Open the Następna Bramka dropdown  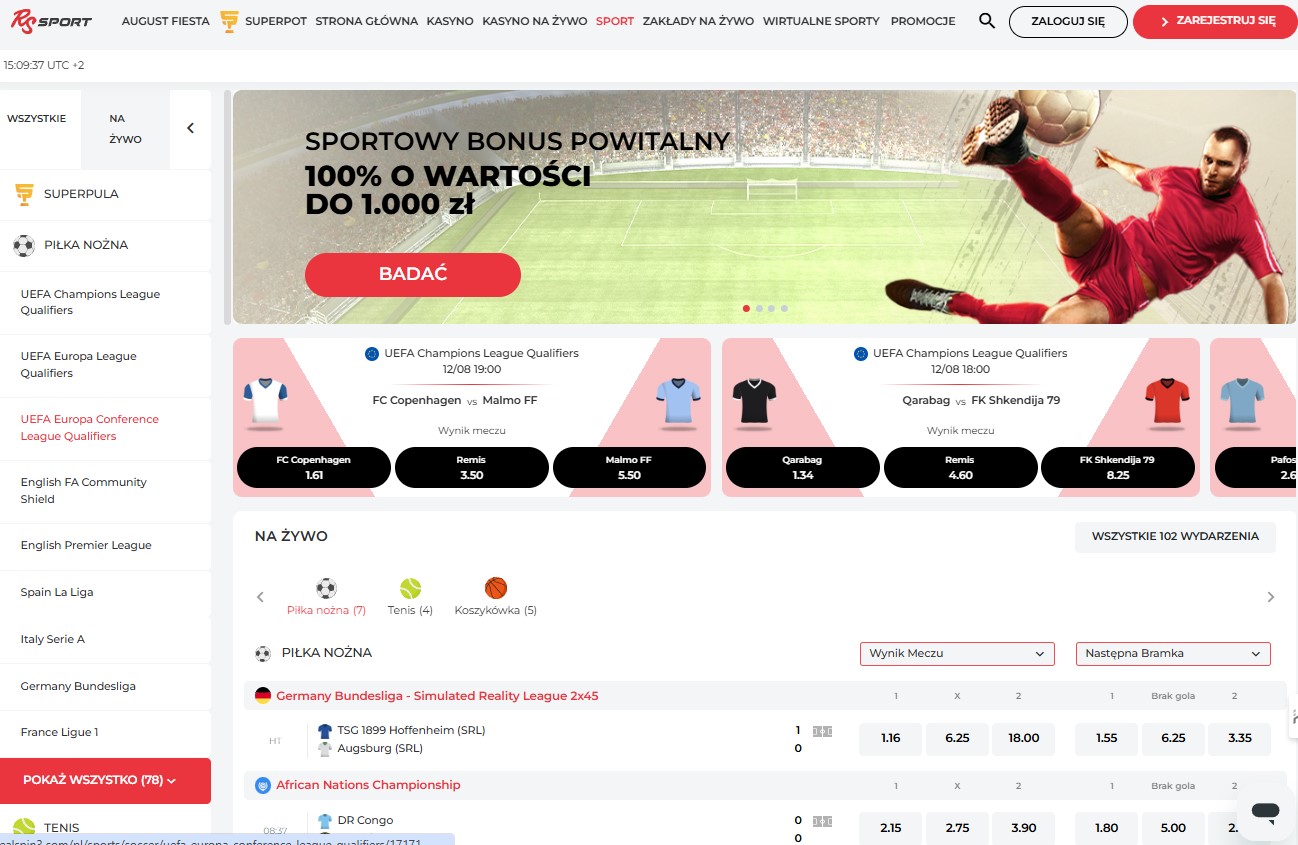point(1173,653)
